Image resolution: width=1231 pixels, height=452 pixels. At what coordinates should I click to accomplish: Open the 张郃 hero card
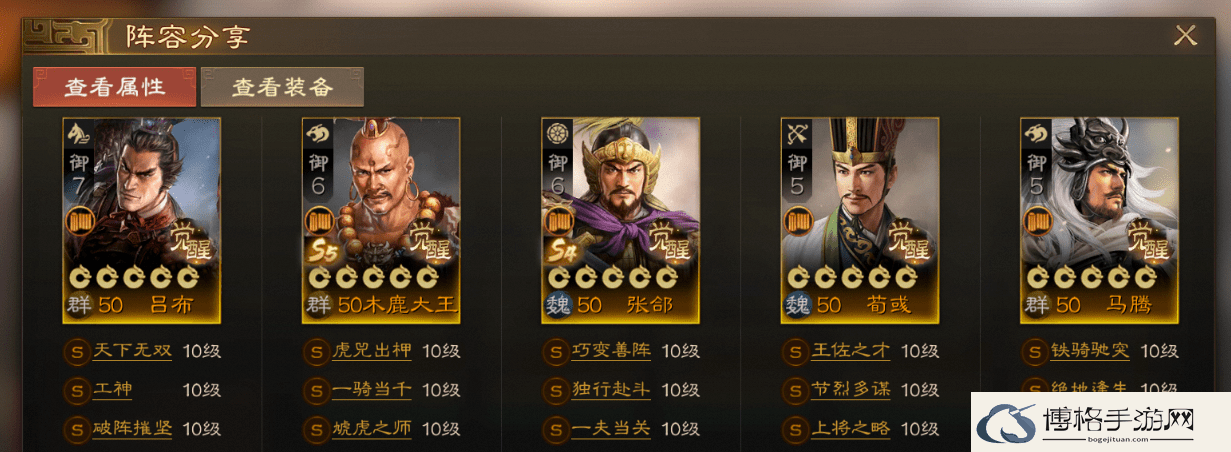coord(620,220)
